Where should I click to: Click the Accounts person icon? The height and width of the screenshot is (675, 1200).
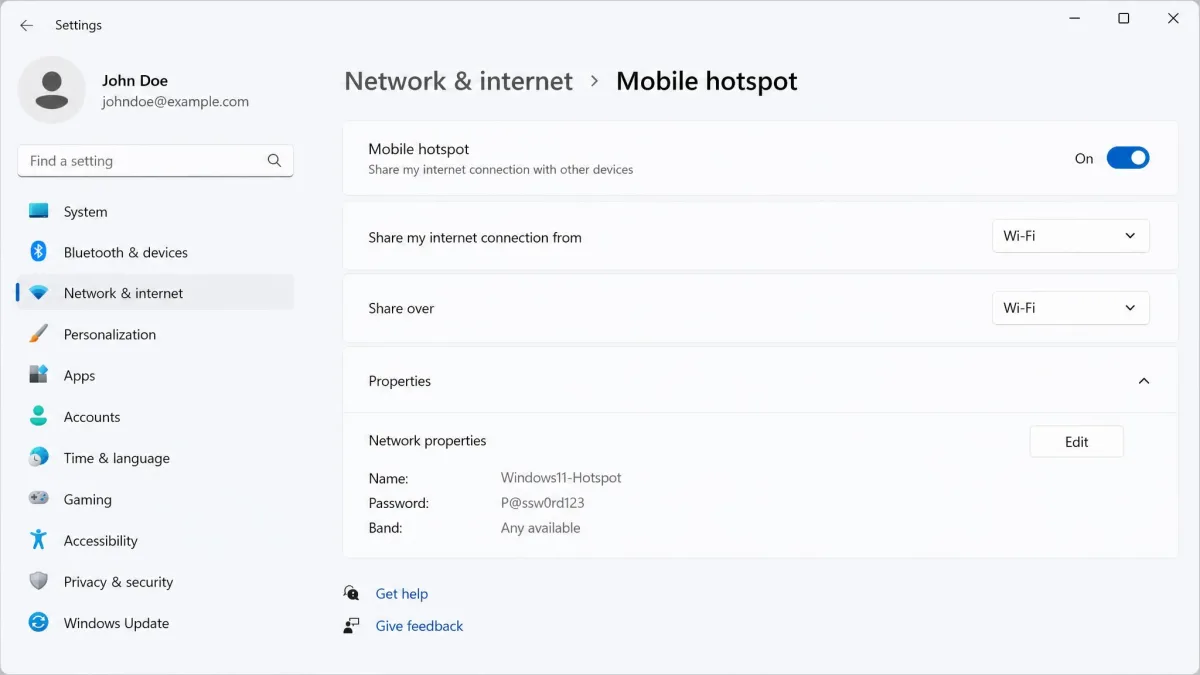coord(38,416)
